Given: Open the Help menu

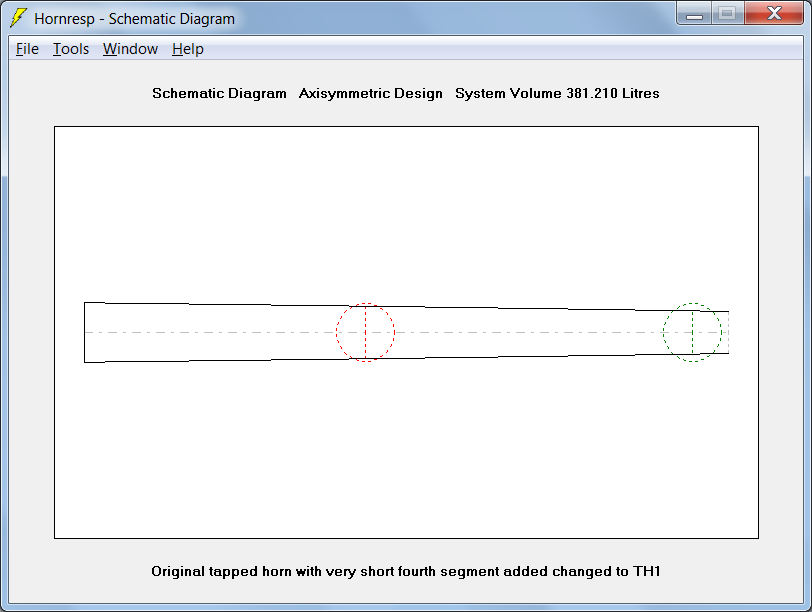Looking at the screenshot, I should coord(187,49).
